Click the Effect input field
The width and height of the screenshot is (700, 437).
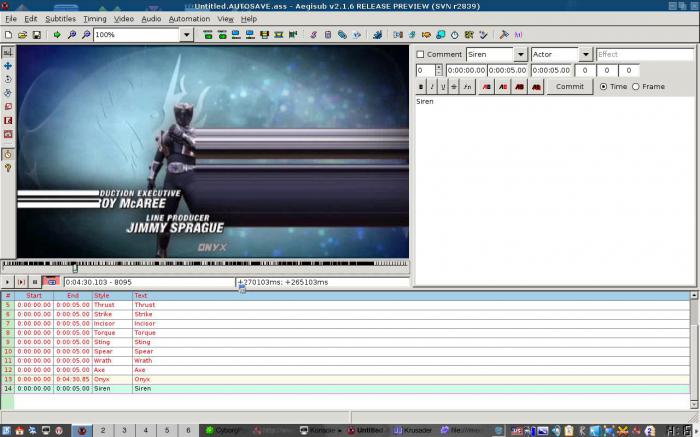tap(645, 54)
